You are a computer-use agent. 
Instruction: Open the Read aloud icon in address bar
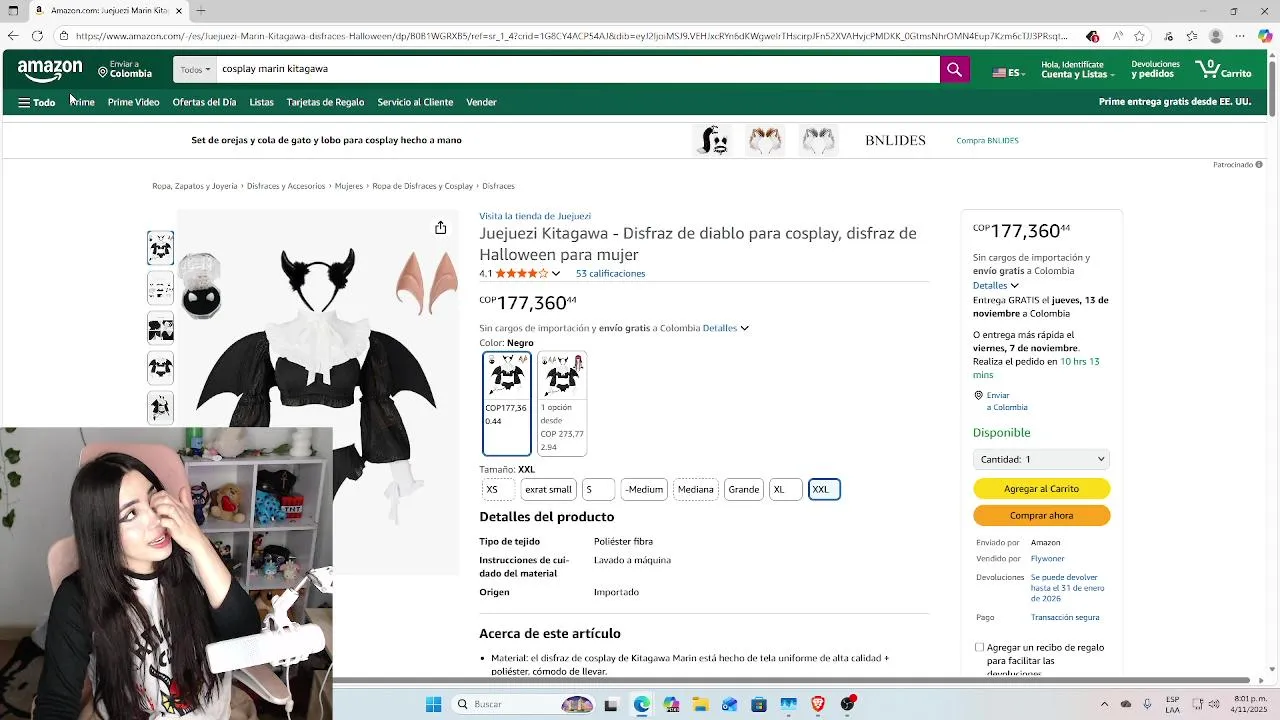[x=1117, y=36]
